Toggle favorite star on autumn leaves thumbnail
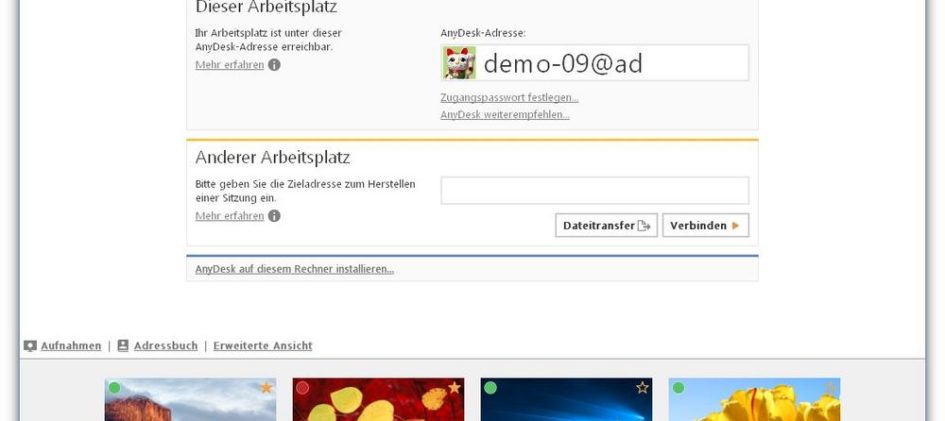The width and height of the screenshot is (945, 421). [x=454, y=388]
